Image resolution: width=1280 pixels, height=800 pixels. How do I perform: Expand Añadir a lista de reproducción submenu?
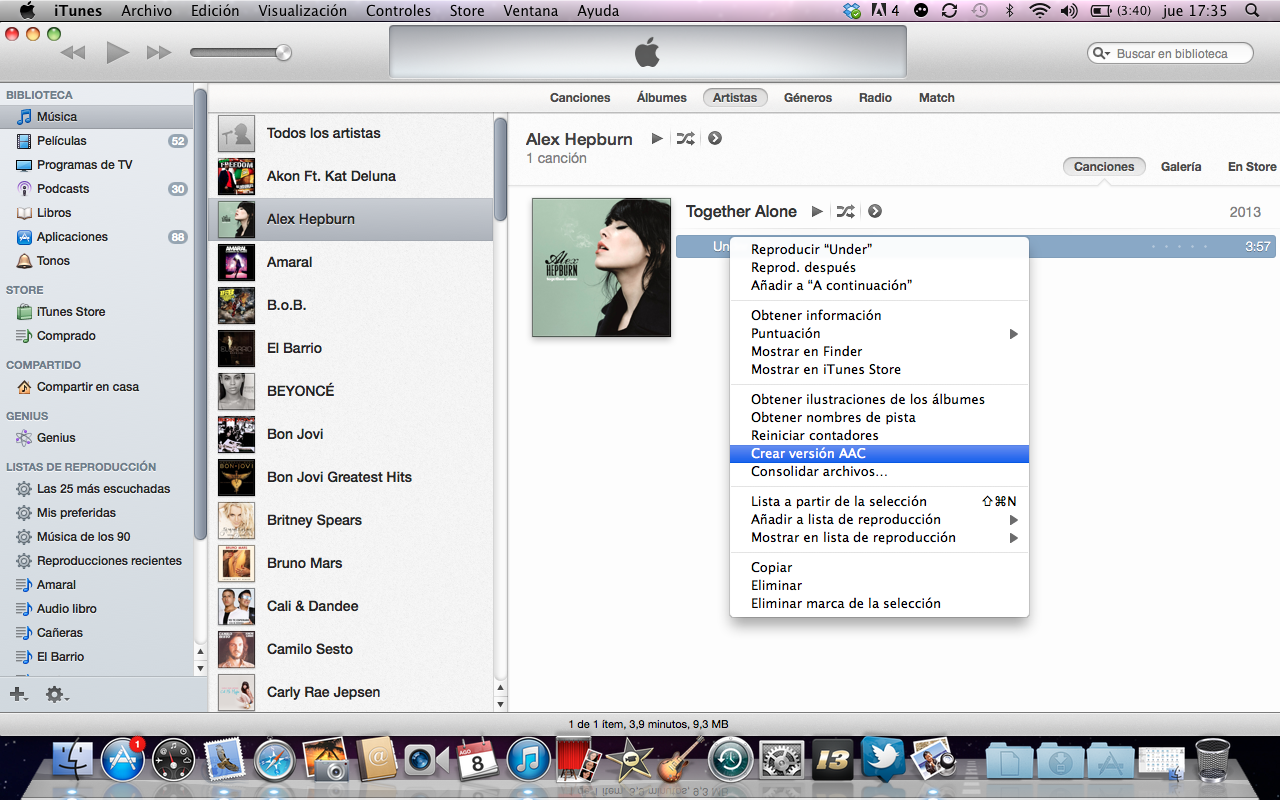[x=879, y=520]
